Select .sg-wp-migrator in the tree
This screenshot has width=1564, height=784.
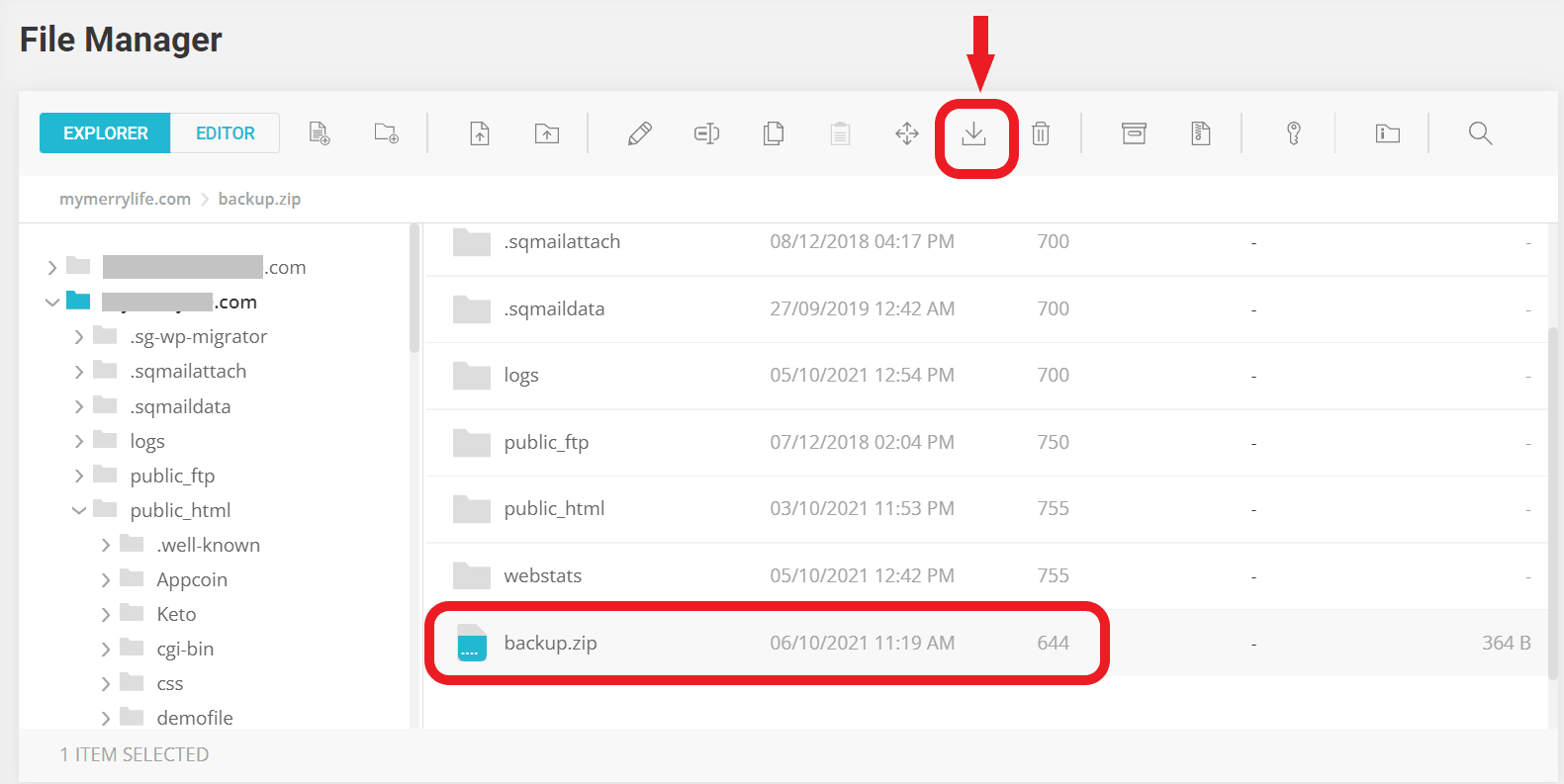pos(198,336)
